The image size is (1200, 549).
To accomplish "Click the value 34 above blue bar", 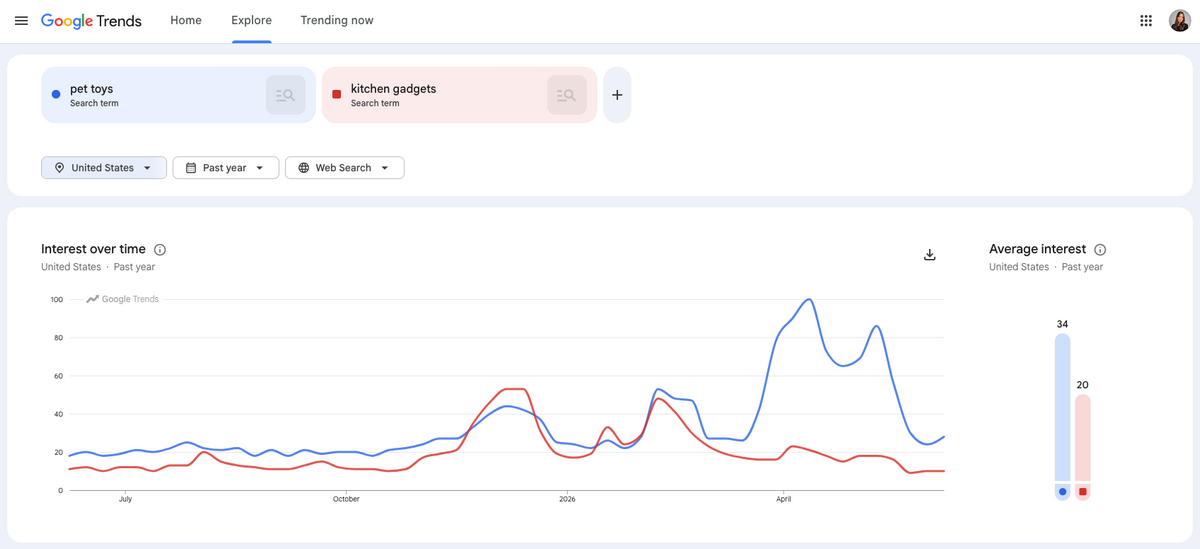I will [x=1062, y=324].
